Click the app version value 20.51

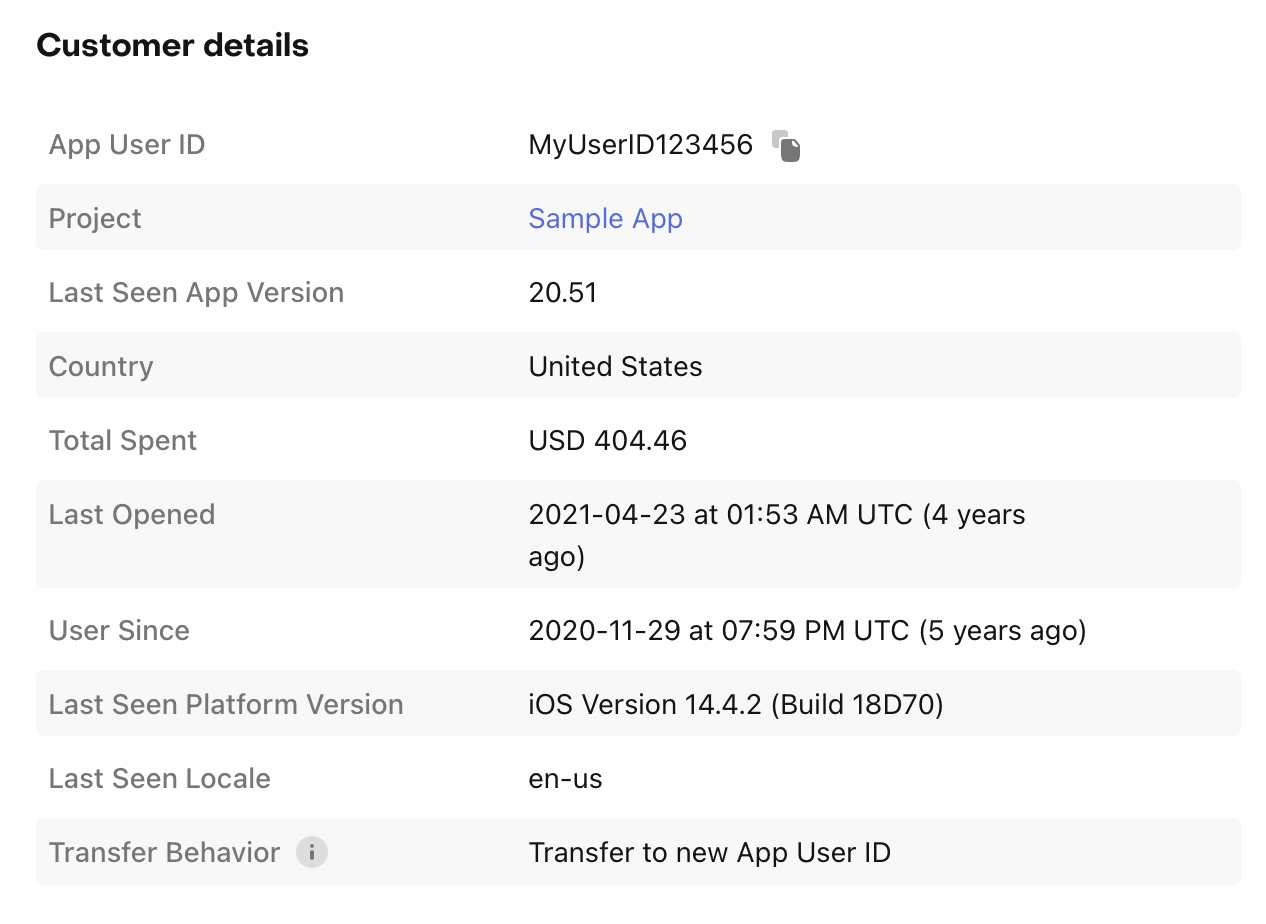[562, 293]
